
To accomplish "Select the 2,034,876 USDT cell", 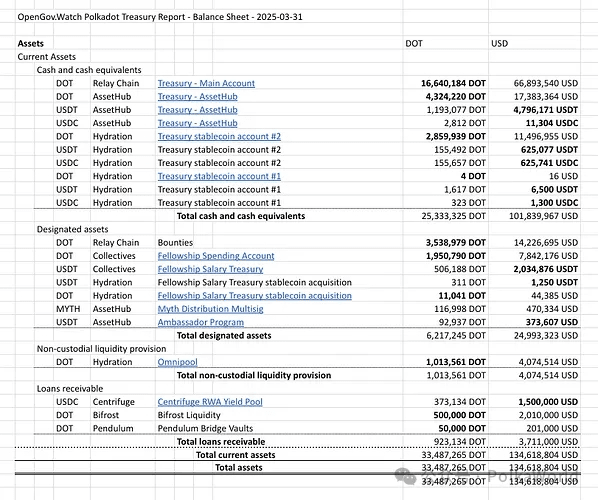I will pyautogui.click(x=546, y=269).
